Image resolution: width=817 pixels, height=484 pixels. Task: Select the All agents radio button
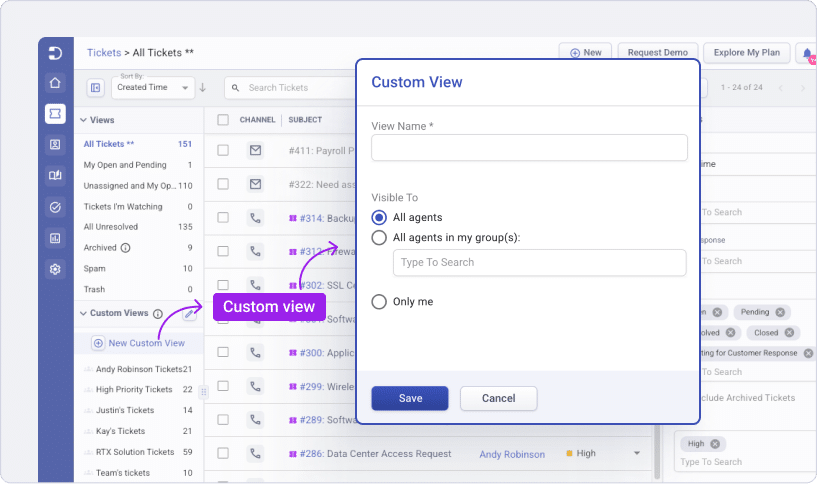pos(379,217)
